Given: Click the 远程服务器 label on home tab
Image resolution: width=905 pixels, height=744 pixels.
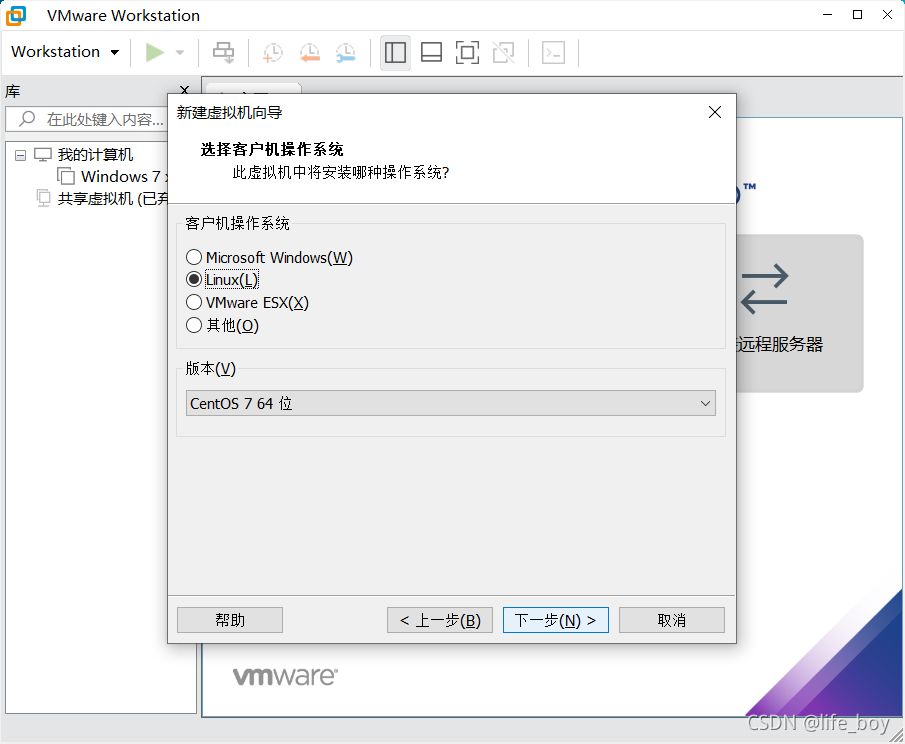Looking at the screenshot, I should (x=780, y=345).
